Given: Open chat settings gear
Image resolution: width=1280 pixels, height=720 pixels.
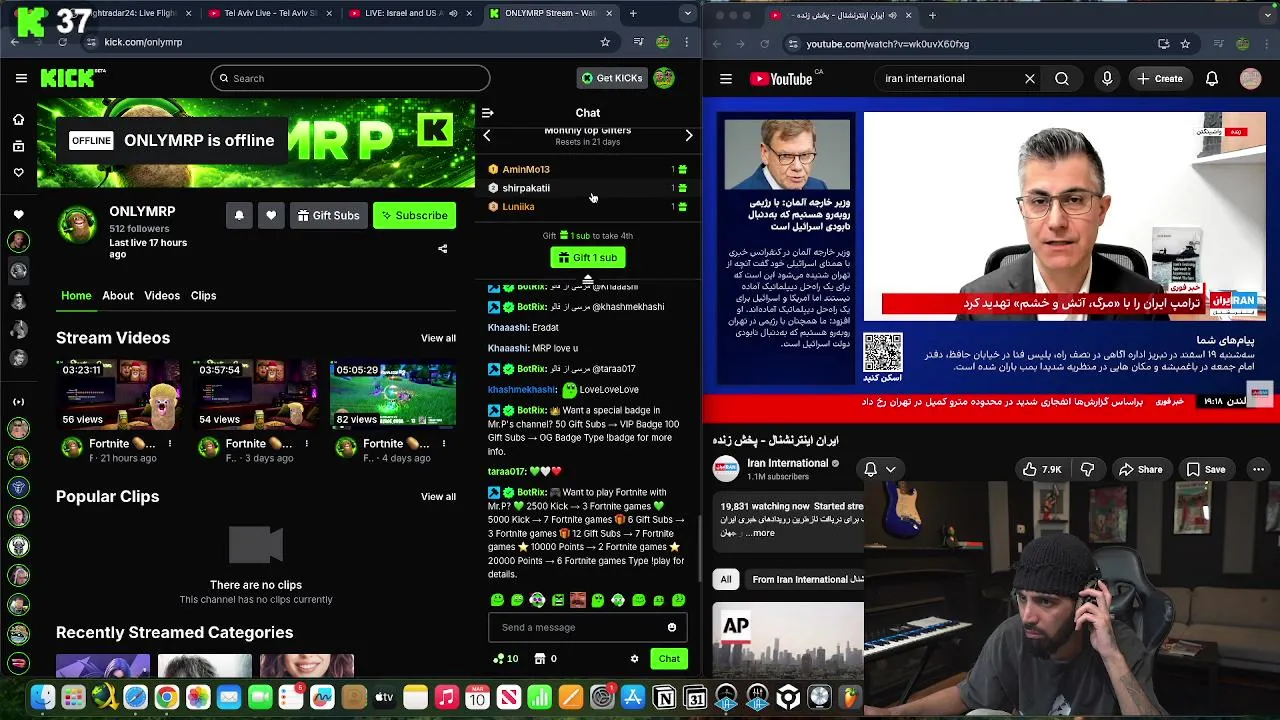Looking at the screenshot, I should pyautogui.click(x=634, y=659).
